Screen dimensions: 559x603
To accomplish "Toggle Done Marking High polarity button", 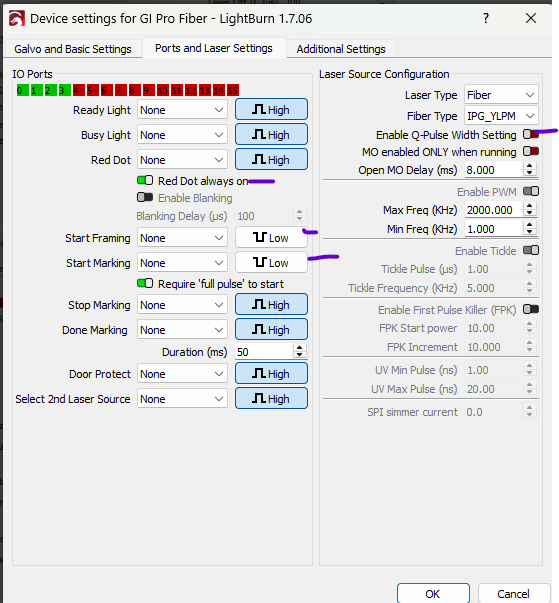I will coord(271,330).
